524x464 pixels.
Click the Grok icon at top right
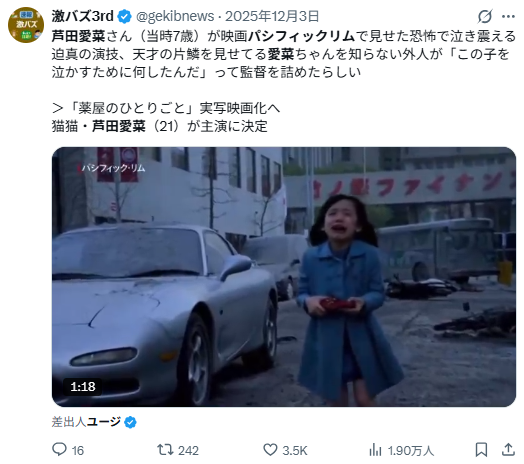[485, 16]
